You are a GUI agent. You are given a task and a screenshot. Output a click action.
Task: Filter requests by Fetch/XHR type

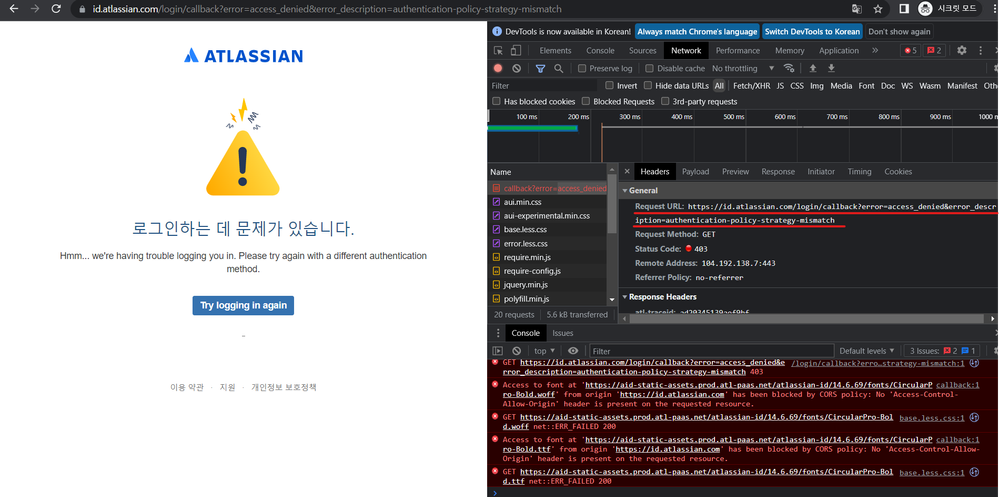(x=751, y=85)
